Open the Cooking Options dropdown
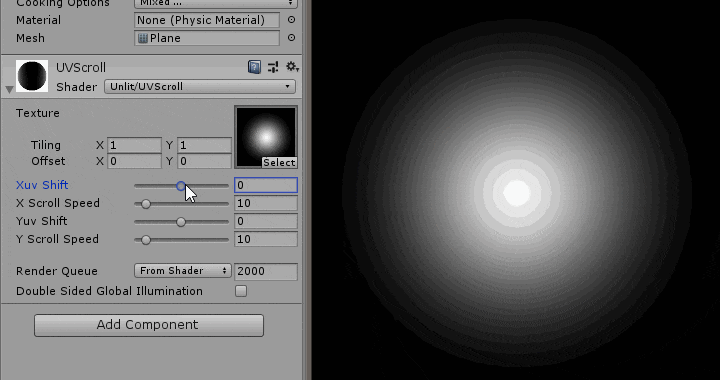Viewport: 720px width, 380px height. pyautogui.click(x=216, y=4)
